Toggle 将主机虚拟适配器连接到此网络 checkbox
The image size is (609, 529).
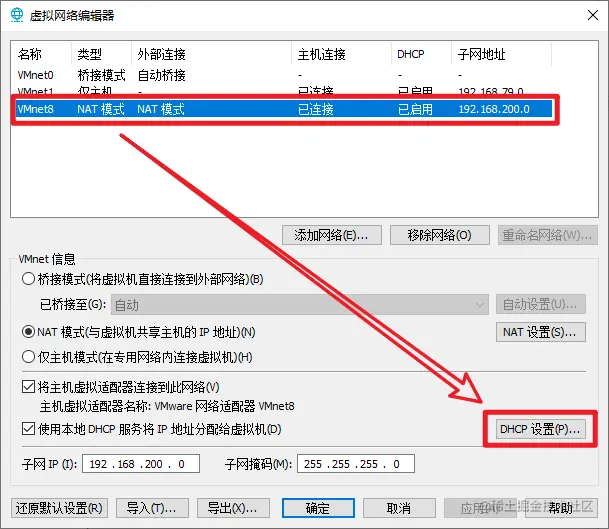click(x=28, y=387)
